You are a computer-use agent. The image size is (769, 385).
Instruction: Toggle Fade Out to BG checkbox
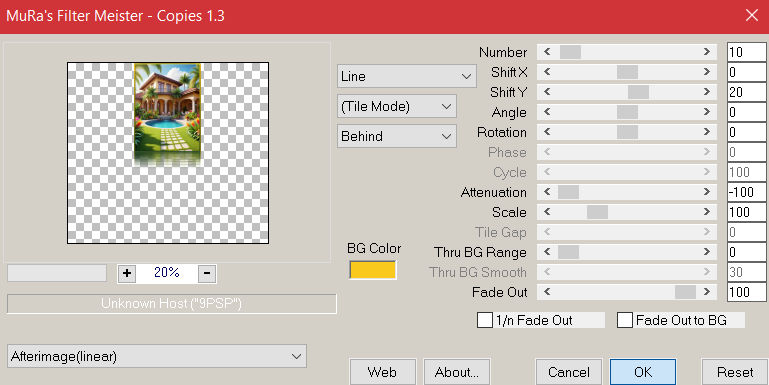[625, 320]
